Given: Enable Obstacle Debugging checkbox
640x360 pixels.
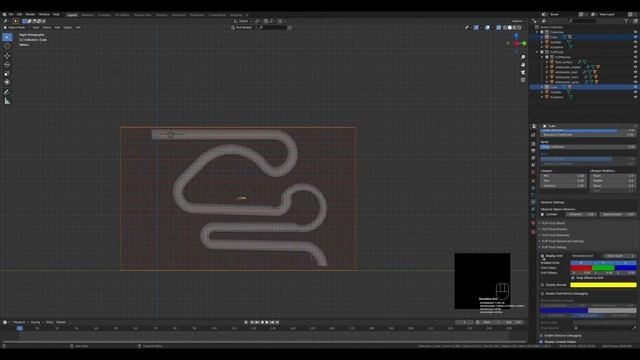Looking at the screenshot, I should (542, 336).
